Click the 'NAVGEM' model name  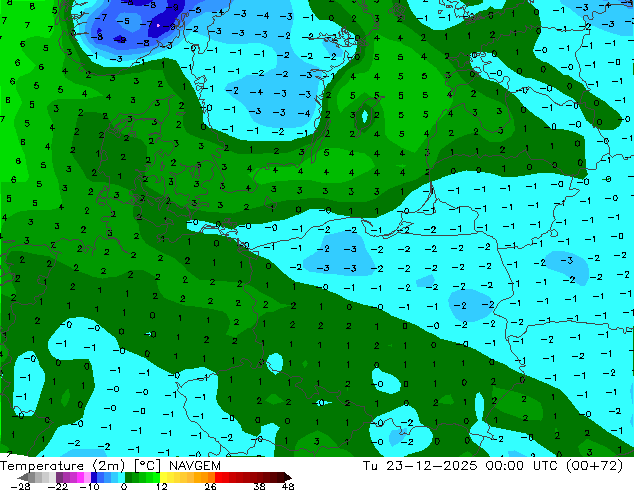click(195, 466)
